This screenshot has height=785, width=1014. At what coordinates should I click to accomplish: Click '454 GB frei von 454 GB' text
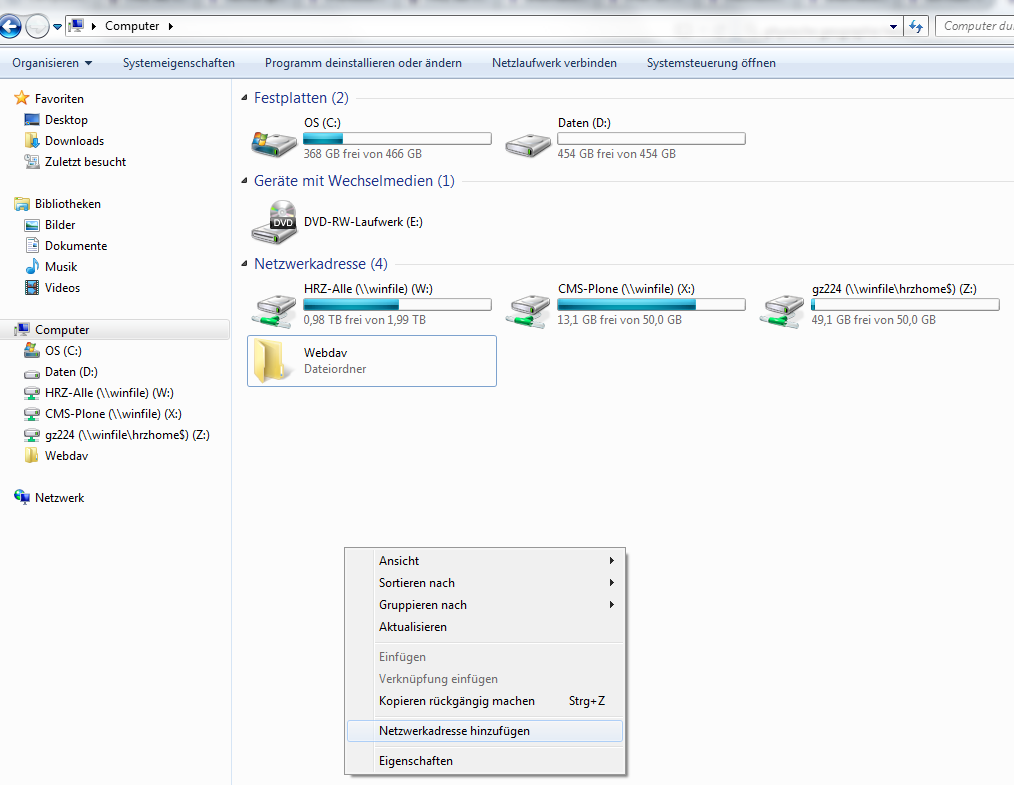[616, 154]
